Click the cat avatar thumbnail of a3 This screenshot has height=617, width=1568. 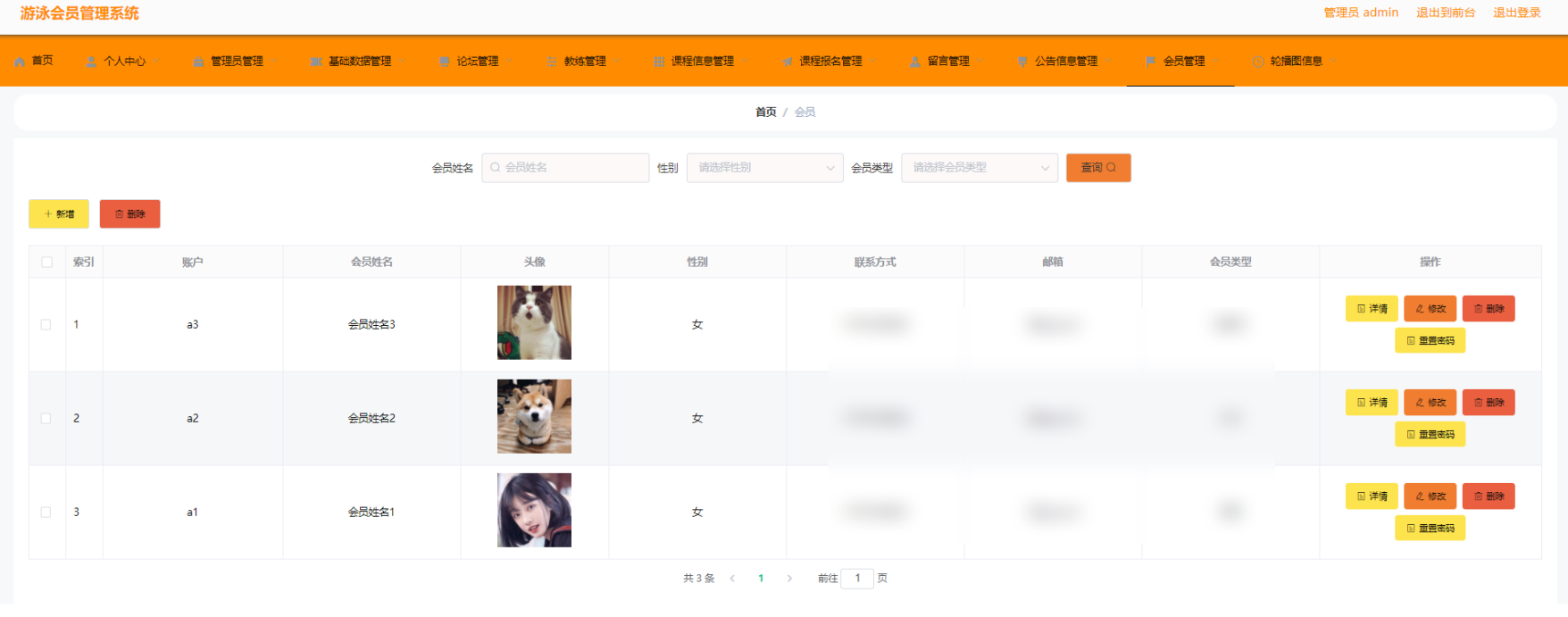(534, 322)
